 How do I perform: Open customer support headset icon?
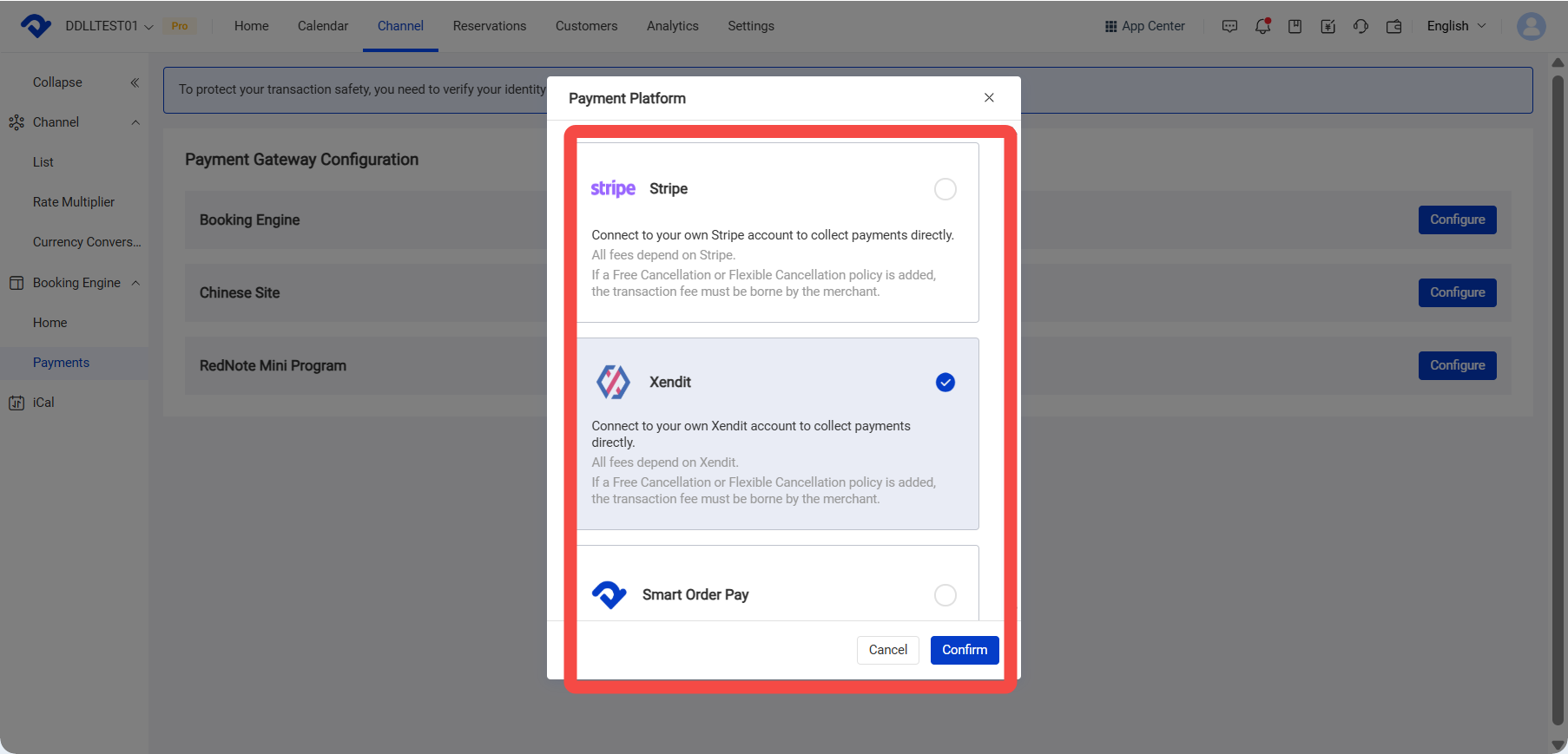[1360, 26]
